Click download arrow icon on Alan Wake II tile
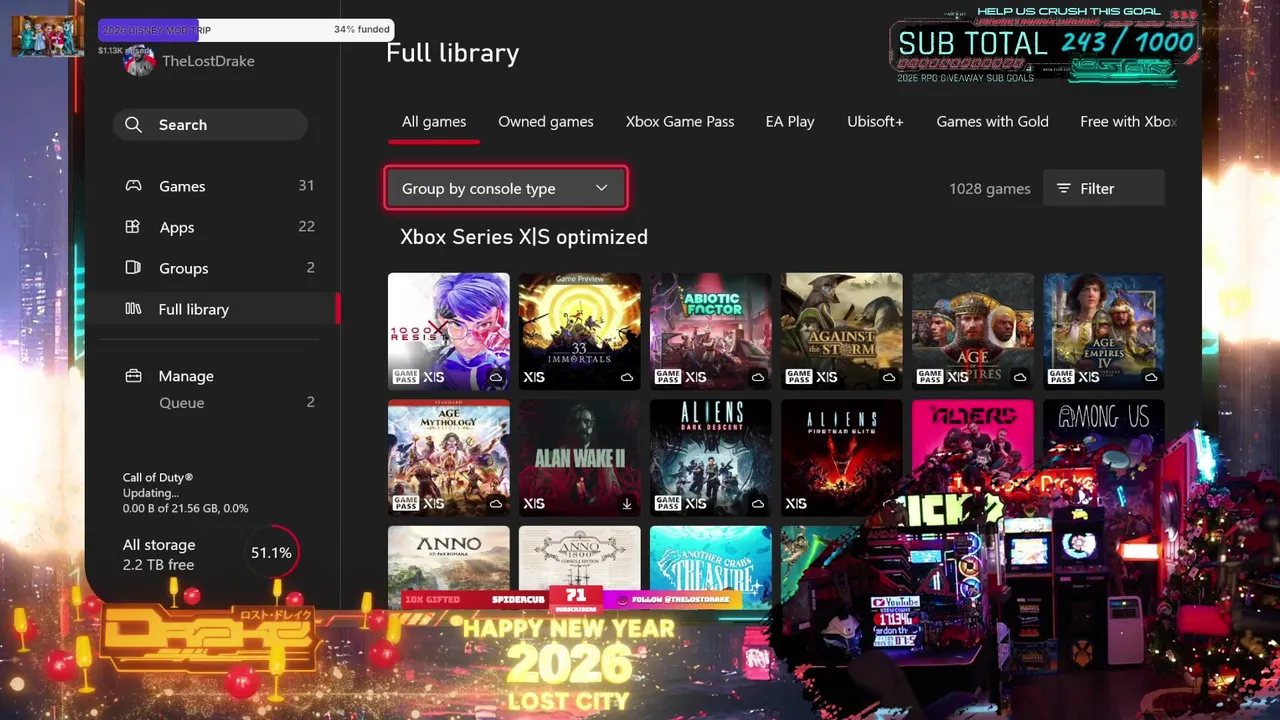The height and width of the screenshot is (720, 1280). click(x=627, y=504)
